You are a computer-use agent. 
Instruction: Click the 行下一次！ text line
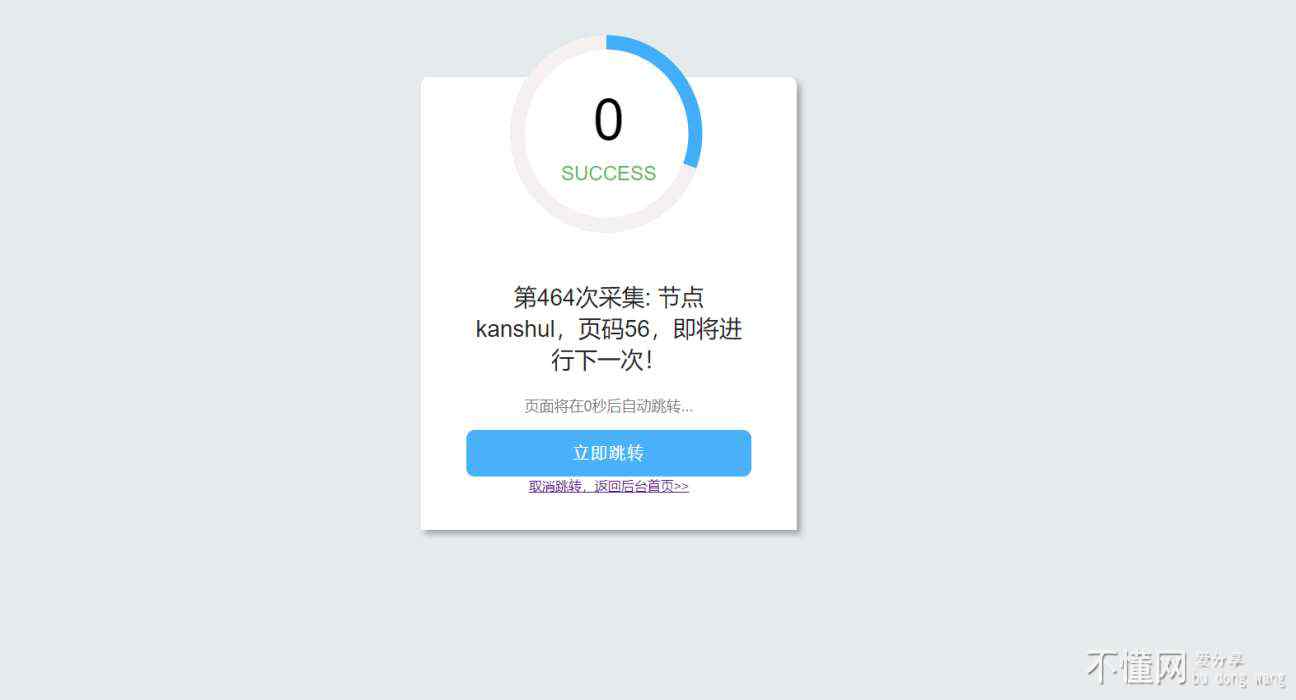(x=603, y=360)
